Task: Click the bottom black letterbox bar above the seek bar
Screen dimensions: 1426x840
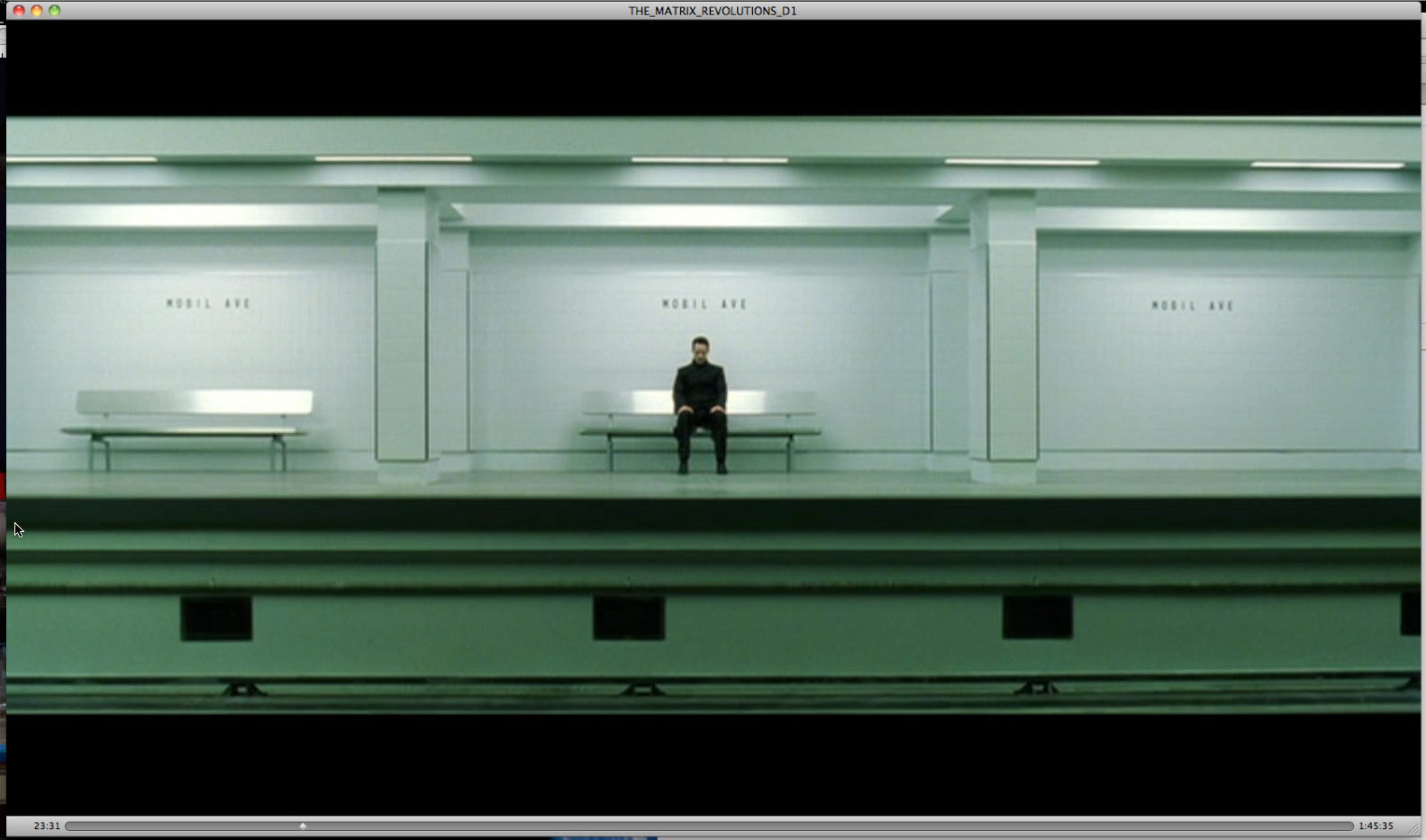Action: click(712, 765)
